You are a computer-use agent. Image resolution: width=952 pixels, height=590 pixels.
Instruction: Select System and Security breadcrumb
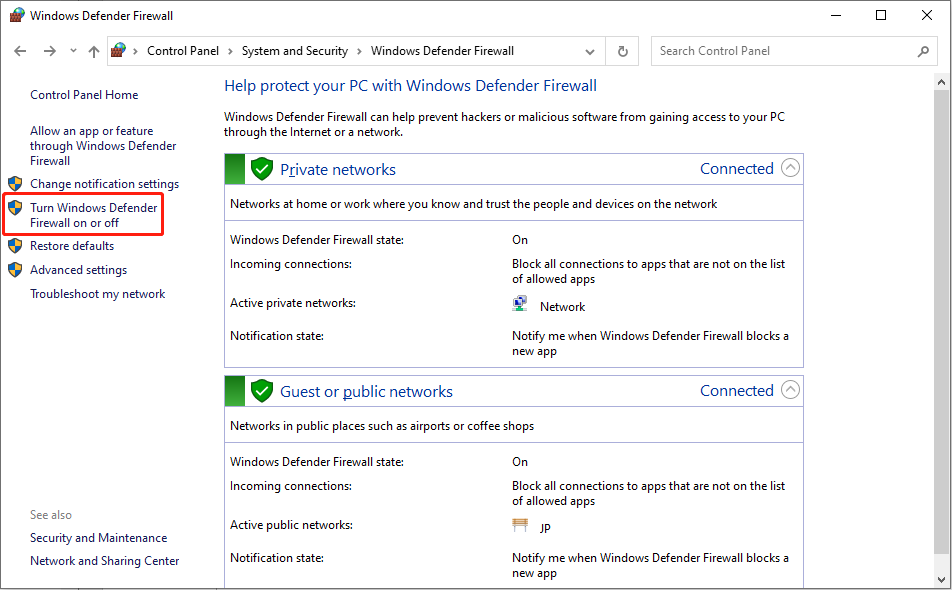295,51
